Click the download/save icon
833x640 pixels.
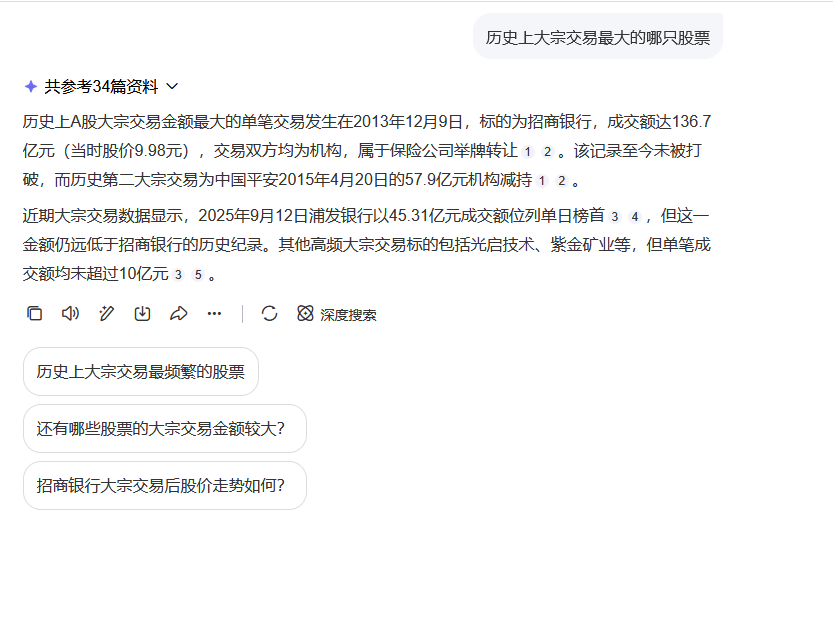click(142, 313)
